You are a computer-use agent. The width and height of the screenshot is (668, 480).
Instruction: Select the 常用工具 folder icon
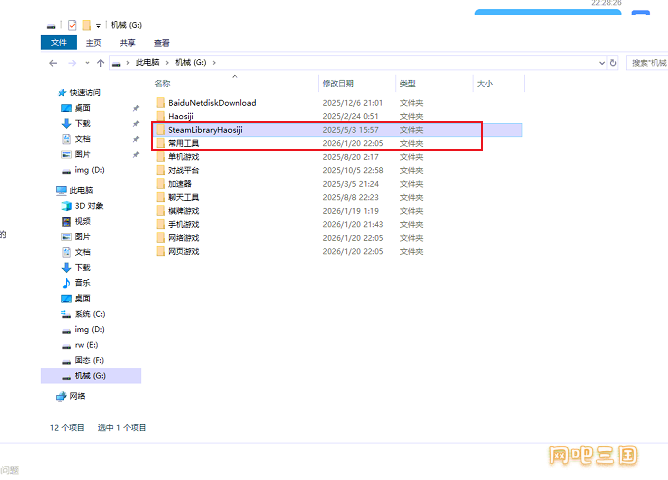click(161, 143)
